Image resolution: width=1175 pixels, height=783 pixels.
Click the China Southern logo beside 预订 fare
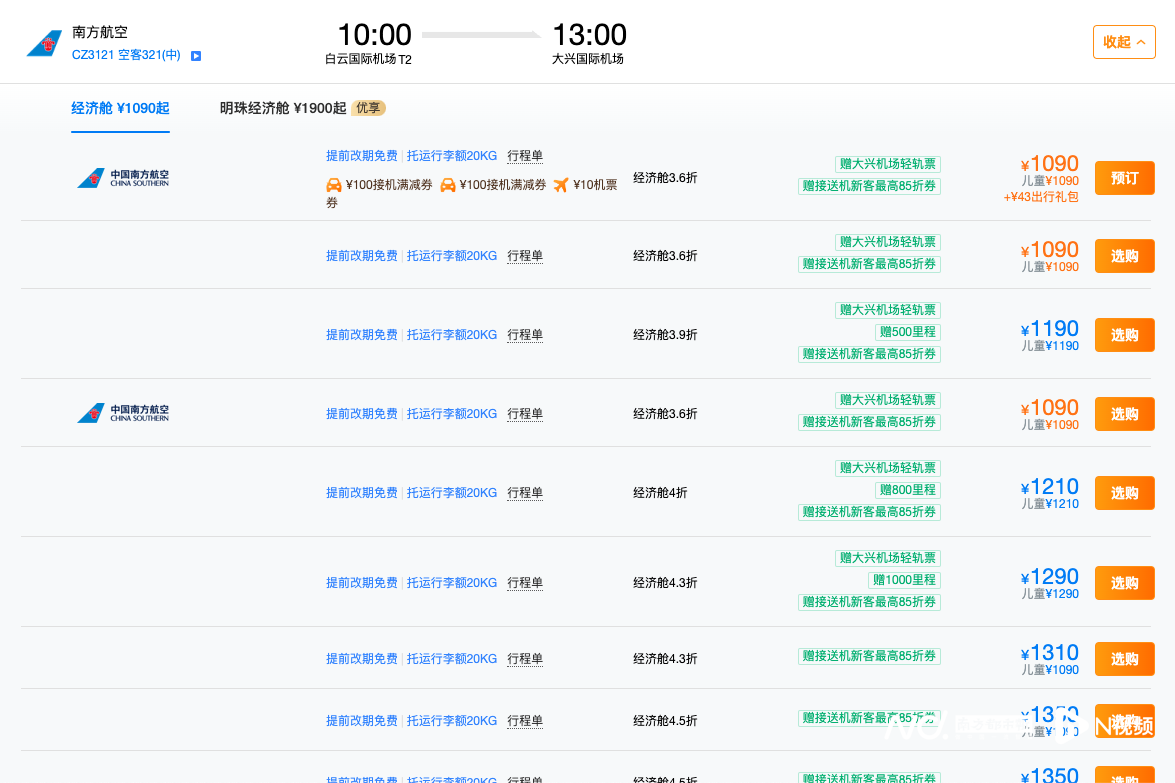(x=123, y=178)
